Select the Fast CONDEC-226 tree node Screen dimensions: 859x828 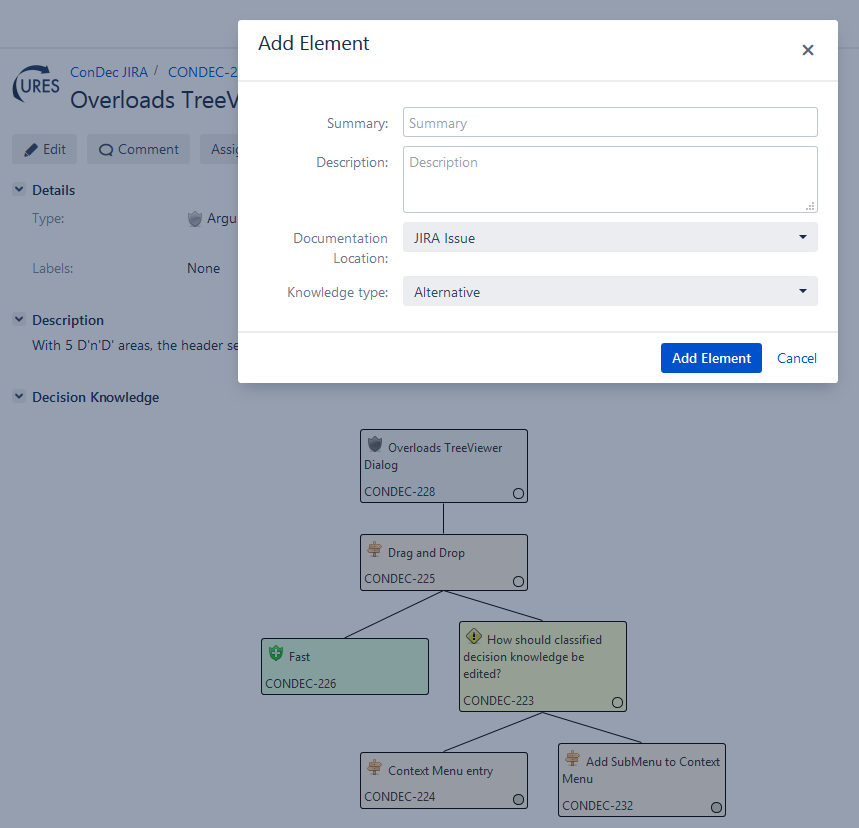(x=345, y=666)
